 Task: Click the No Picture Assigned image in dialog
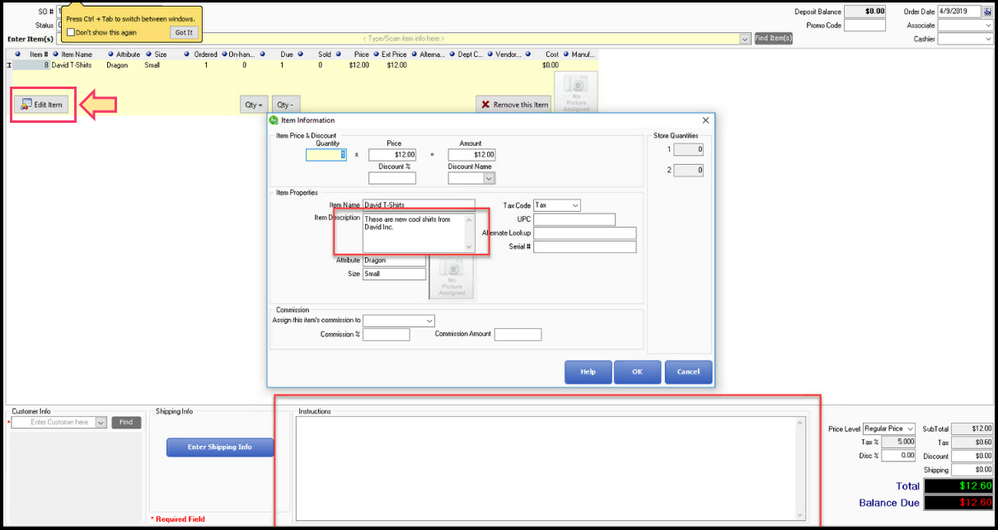tap(452, 278)
